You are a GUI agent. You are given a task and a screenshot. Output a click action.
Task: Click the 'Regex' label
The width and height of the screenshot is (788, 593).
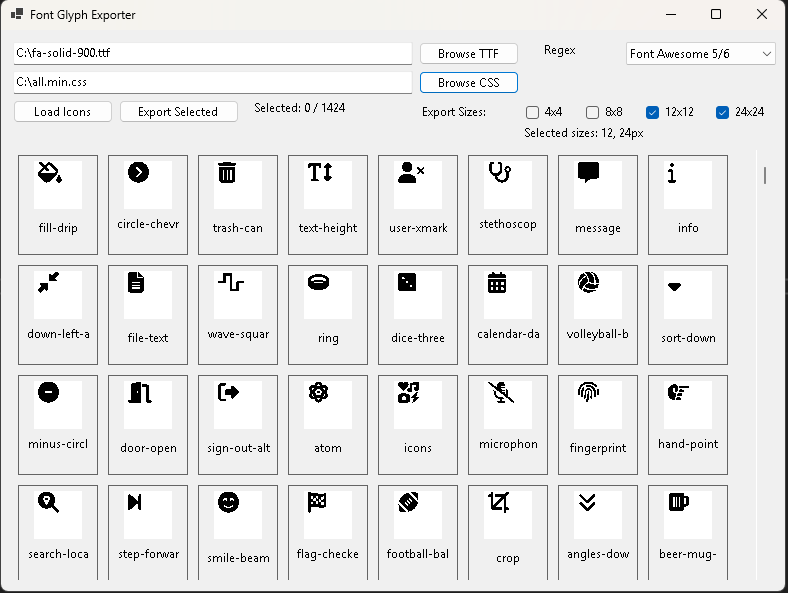[x=559, y=50]
